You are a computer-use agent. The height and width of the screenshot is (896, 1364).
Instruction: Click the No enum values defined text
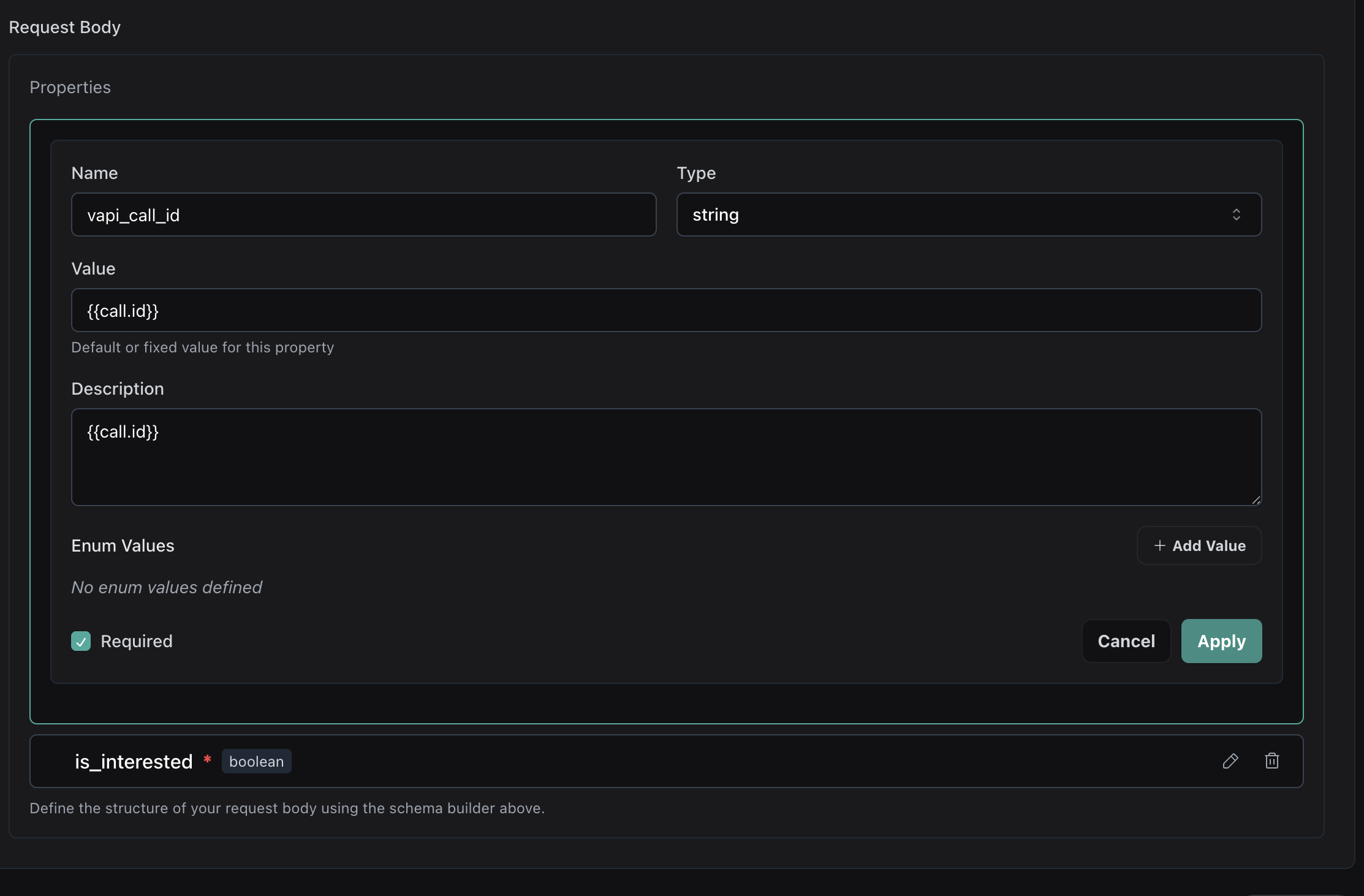pyautogui.click(x=166, y=587)
